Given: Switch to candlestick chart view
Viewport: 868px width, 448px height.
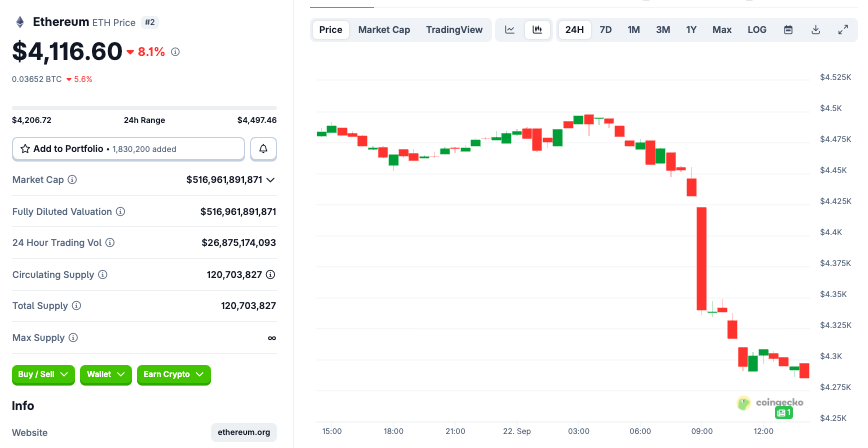Looking at the screenshot, I should [537, 30].
